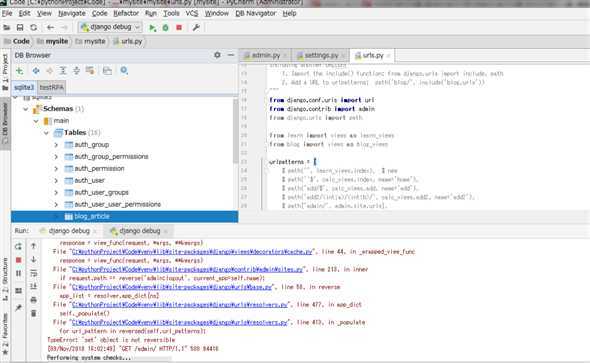Open cache.py link at line 44
This screenshot has height=363, width=590.
[192, 252]
